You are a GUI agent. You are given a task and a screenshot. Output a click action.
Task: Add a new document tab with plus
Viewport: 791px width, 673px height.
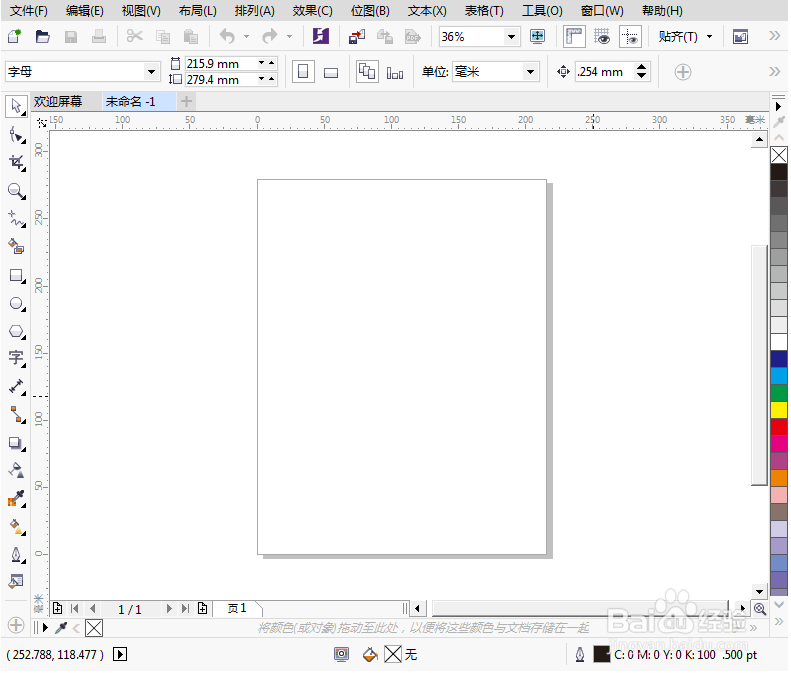186,101
